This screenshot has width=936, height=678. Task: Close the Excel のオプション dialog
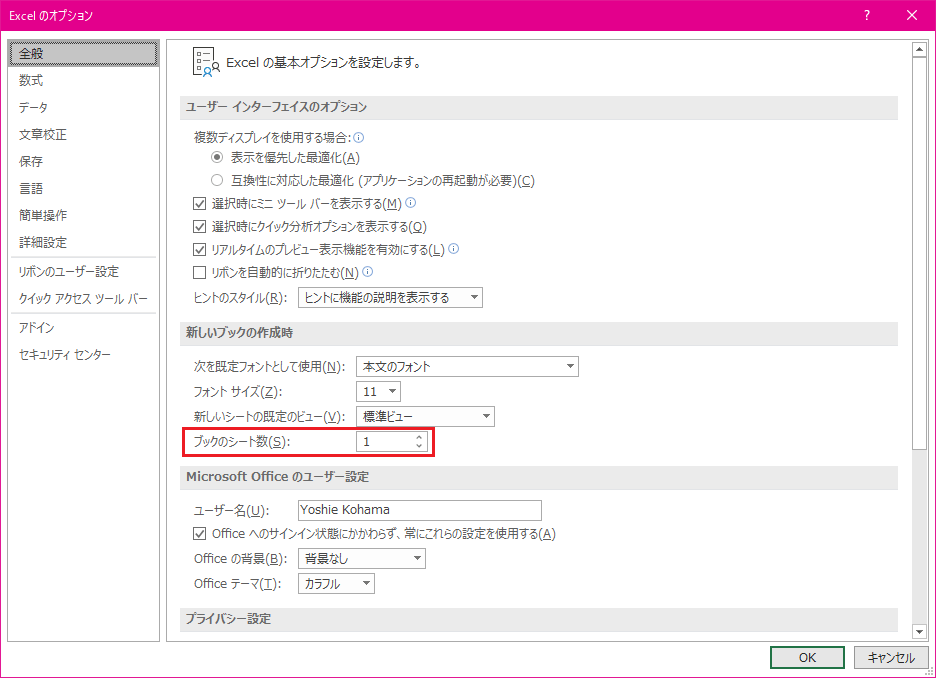pos(912,16)
